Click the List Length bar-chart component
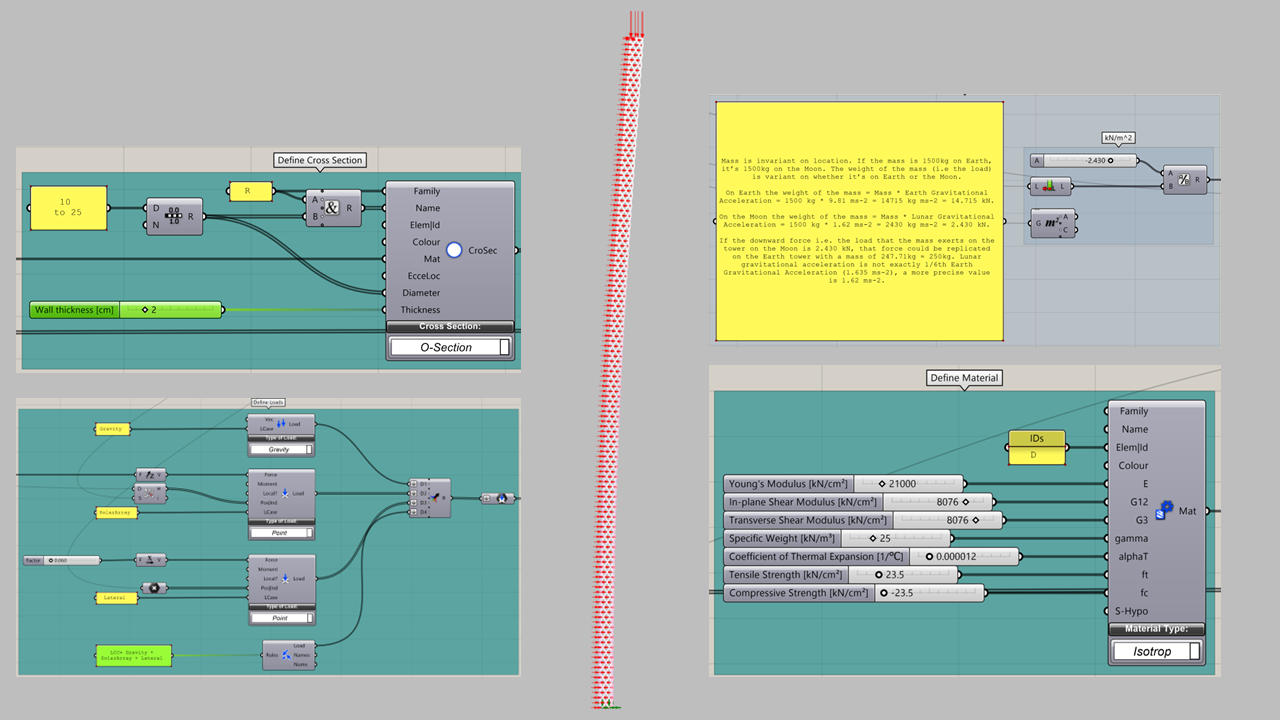 pyautogui.click(x=1049, y=185)
